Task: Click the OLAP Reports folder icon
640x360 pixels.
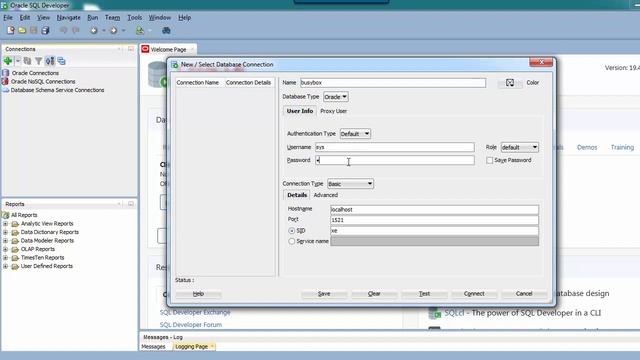Action: tap(15, 249)
